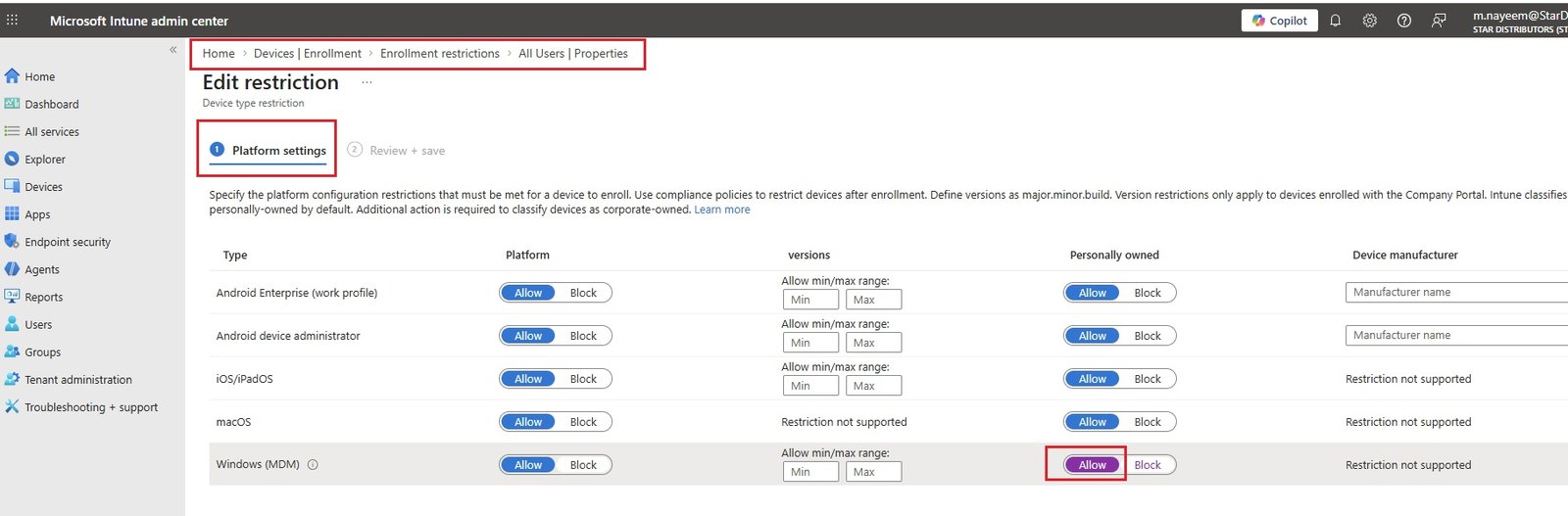Click the Personally owned column header

1114,255
